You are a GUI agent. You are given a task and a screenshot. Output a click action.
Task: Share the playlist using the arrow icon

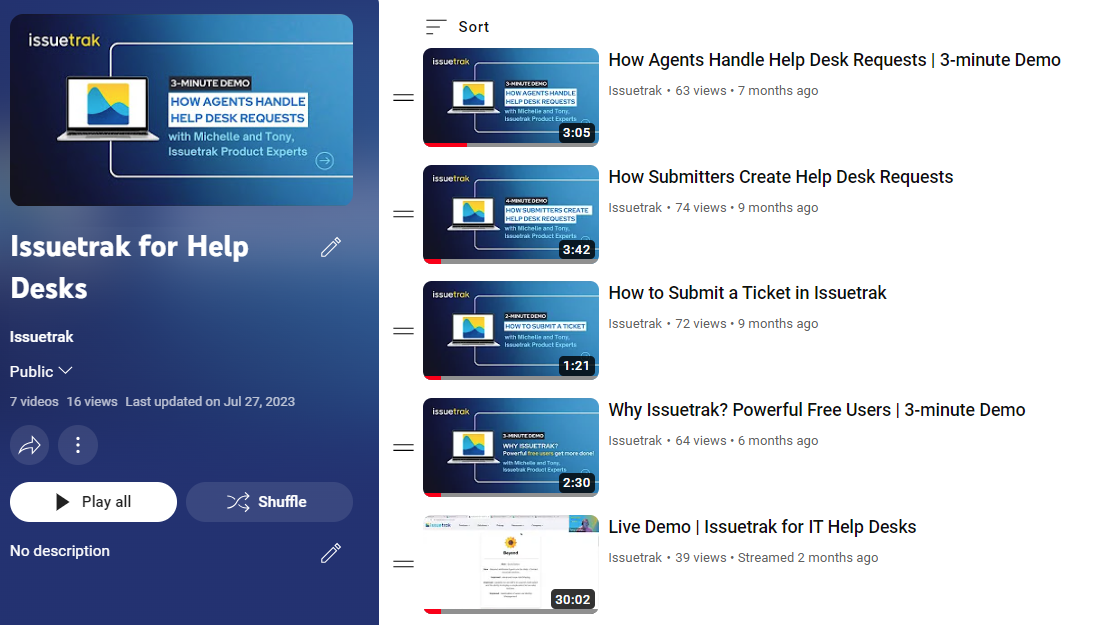point(30,445)
